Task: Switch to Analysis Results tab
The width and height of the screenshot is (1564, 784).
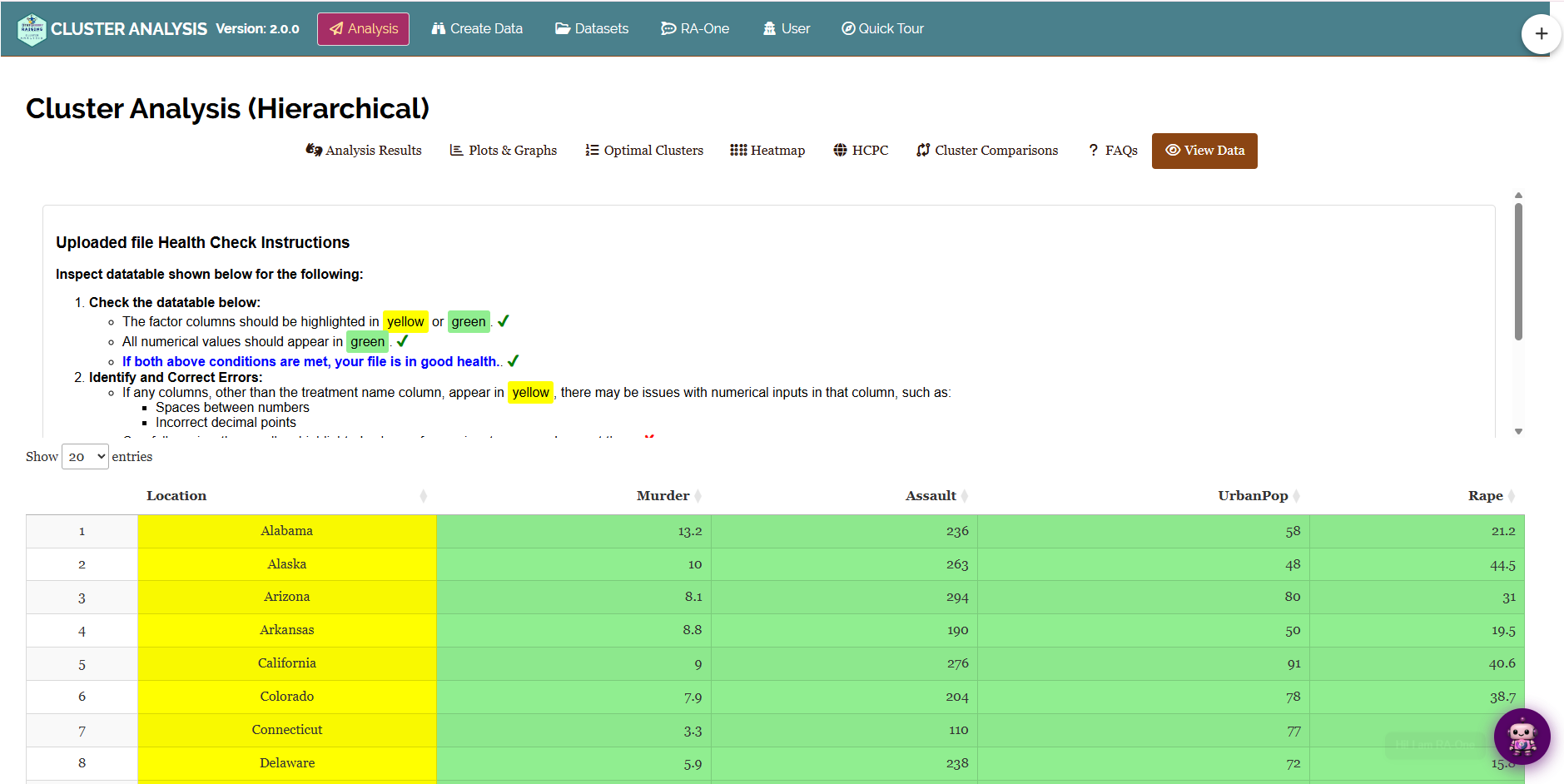Action: (x=364, y=151)
